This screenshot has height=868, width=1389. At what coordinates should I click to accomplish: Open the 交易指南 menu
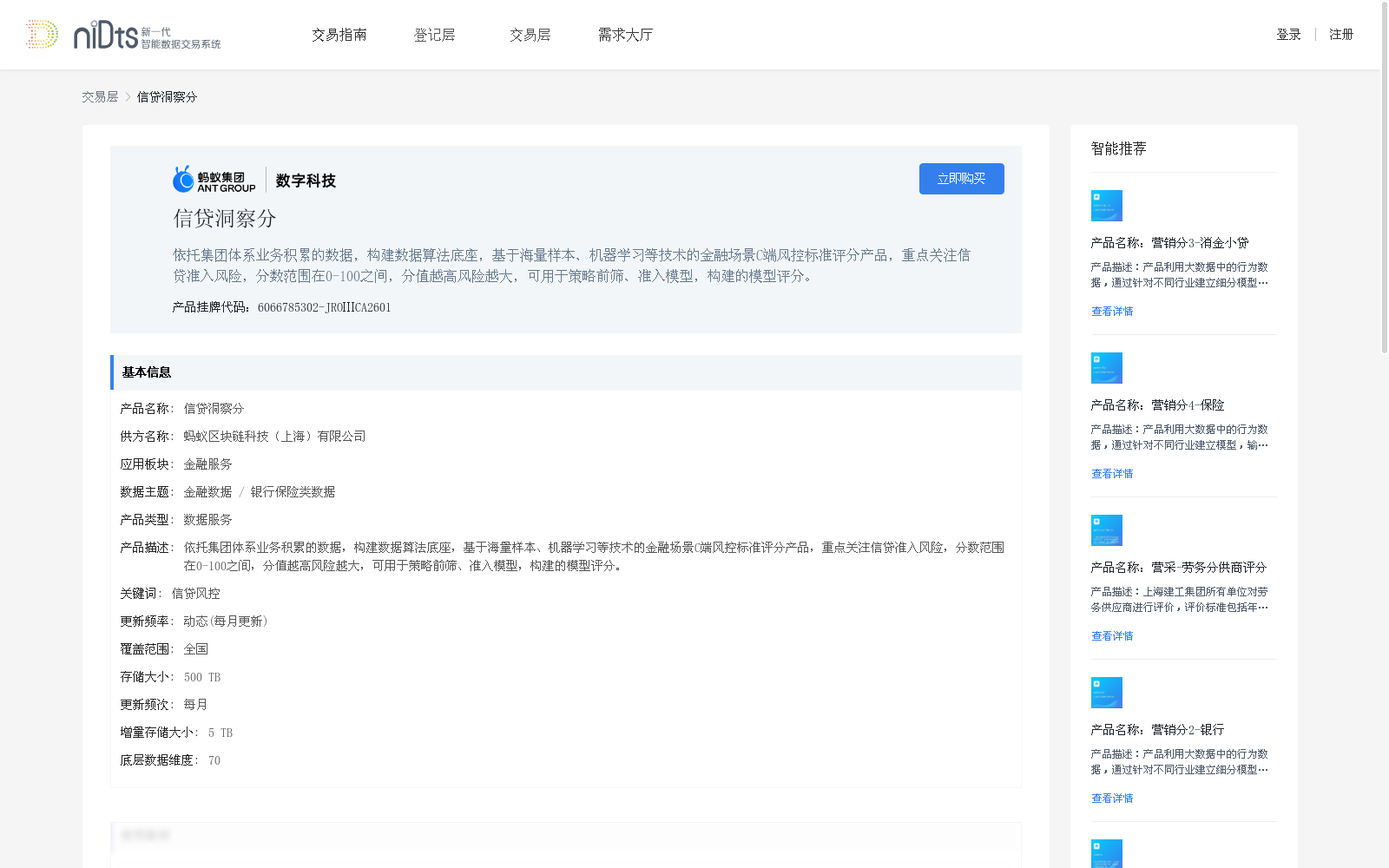339,35
